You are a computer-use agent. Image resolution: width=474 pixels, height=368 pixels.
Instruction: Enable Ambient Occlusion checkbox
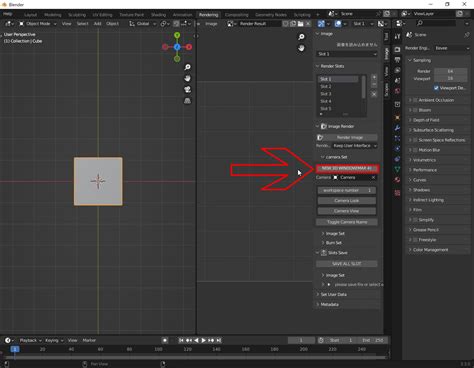[415, 100]
